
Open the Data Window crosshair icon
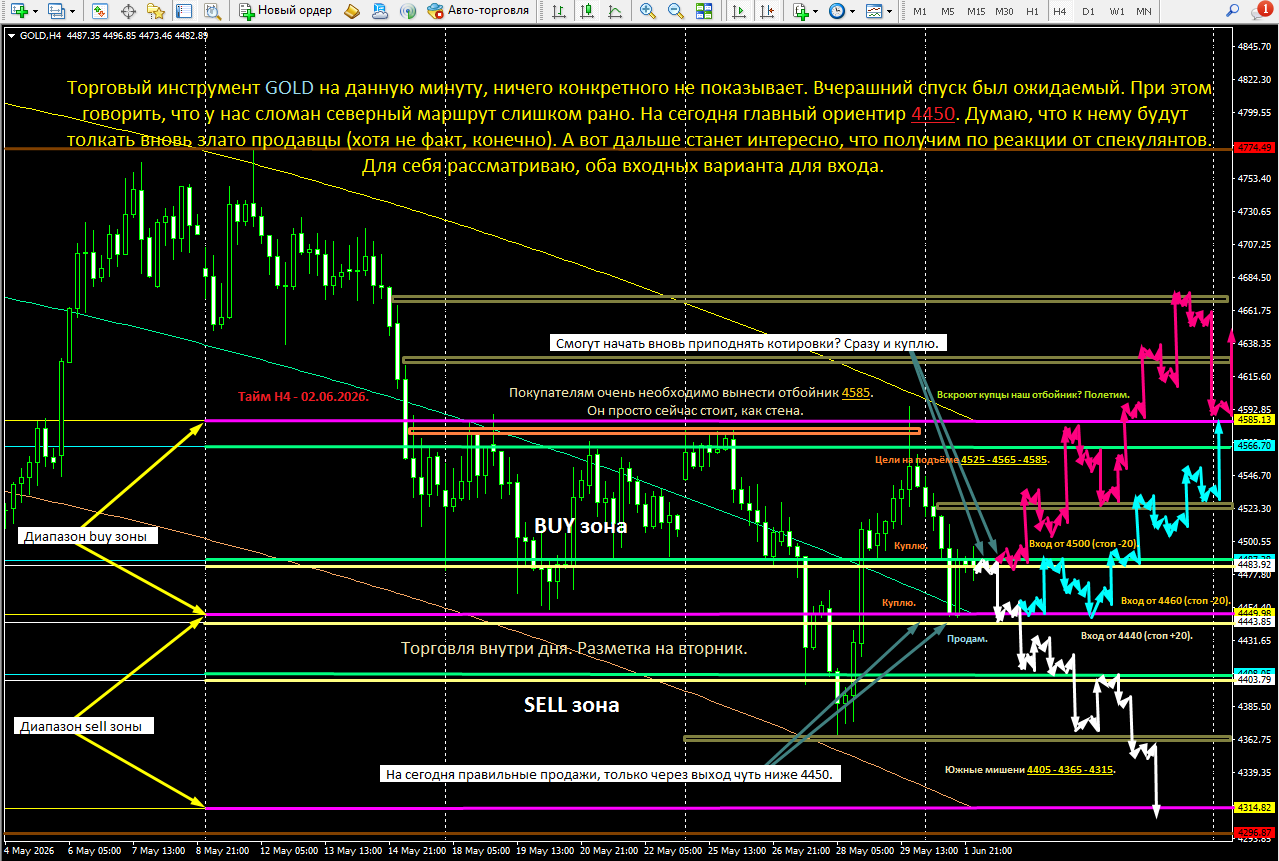128,11
